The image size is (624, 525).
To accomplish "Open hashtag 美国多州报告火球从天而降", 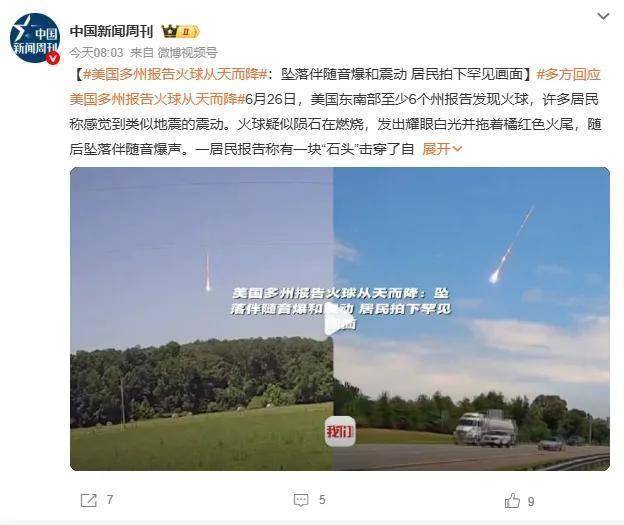I will point(175,74).
